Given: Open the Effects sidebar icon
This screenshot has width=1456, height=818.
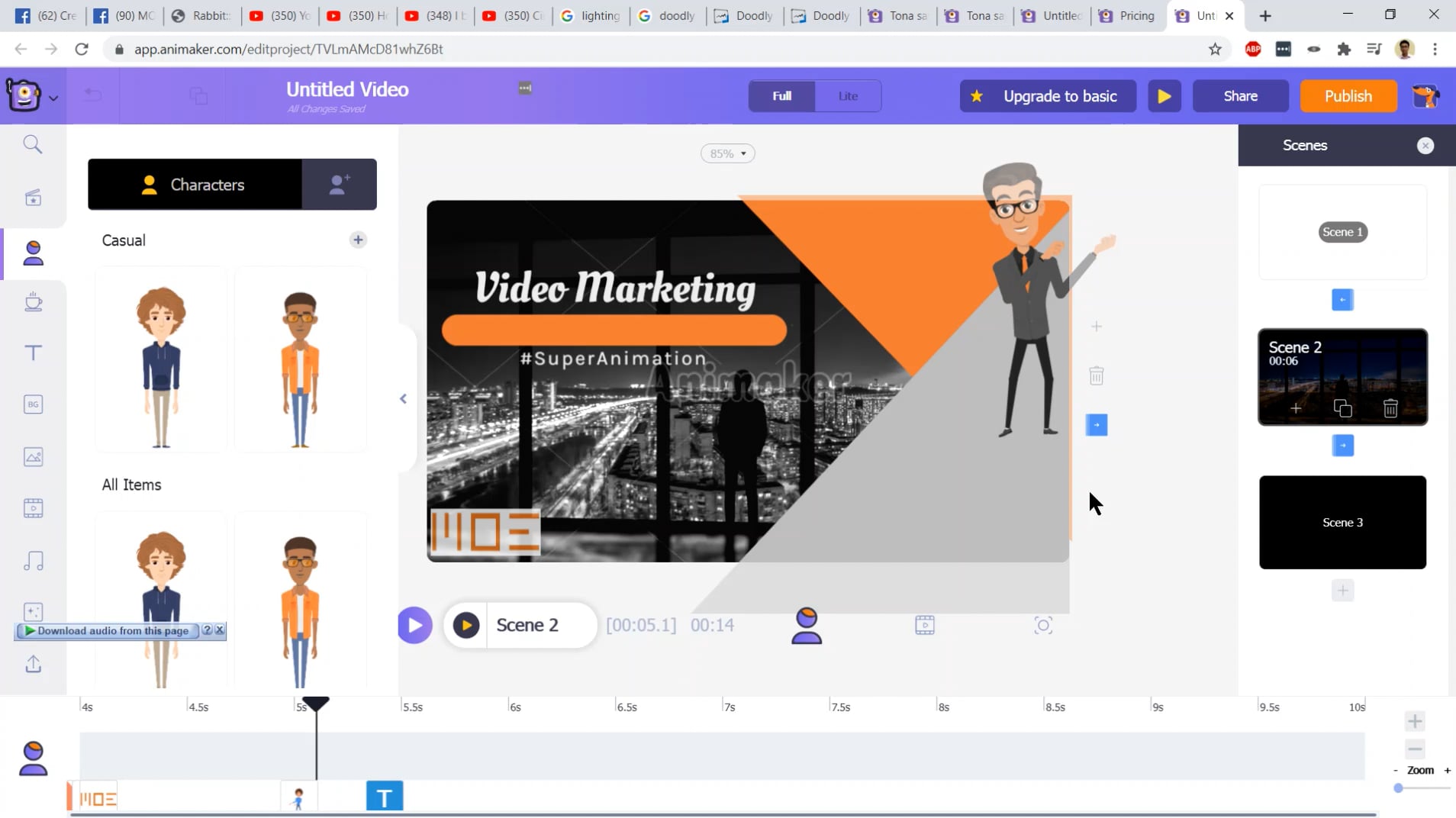Looking at the screenshot, I should pyautogui.click(x=33, y=612).
